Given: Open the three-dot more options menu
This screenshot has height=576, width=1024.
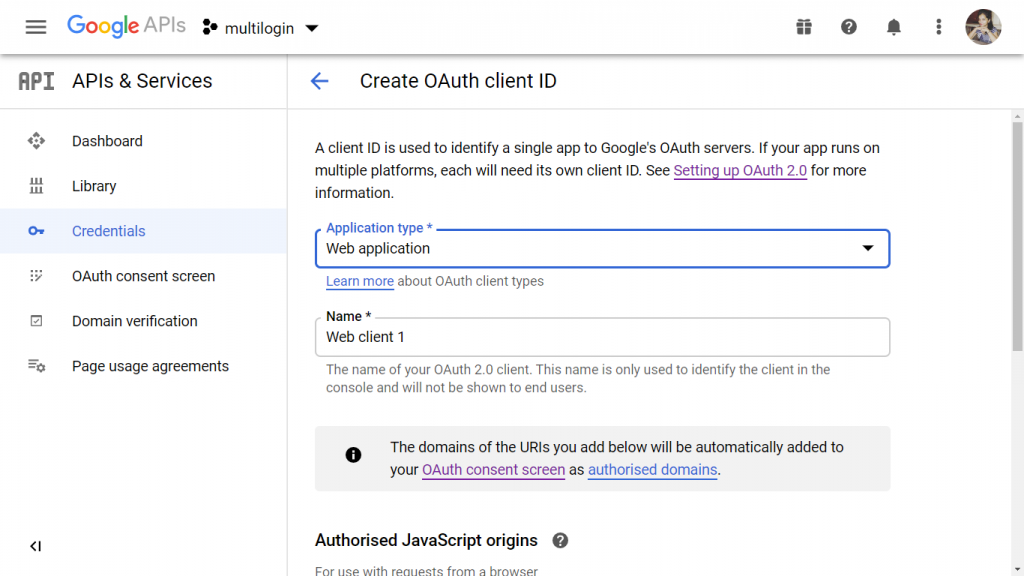Looking at the screenshot, I should point(938,27).
